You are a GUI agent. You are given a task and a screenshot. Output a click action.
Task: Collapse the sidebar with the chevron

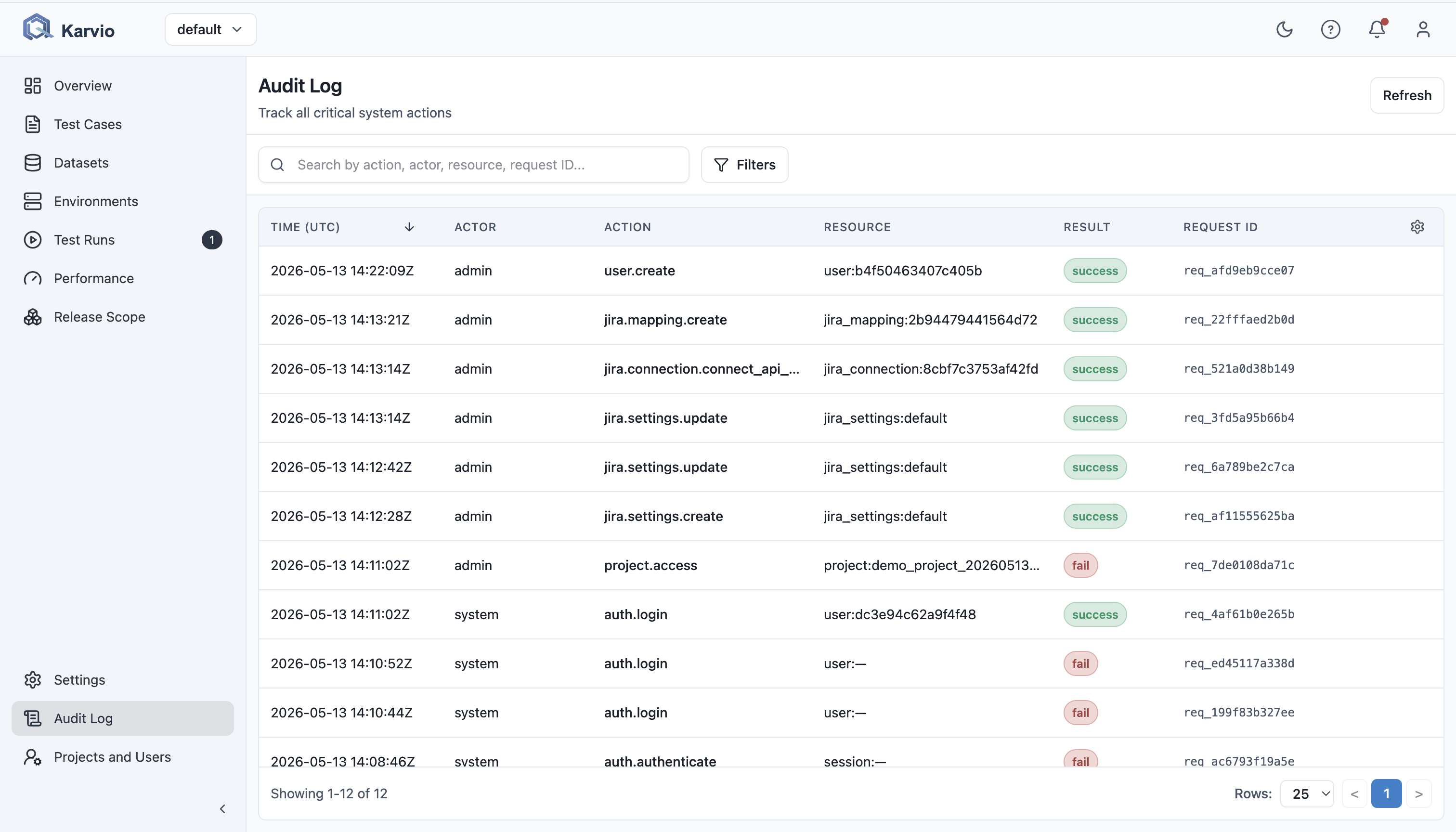click(223, 809)
